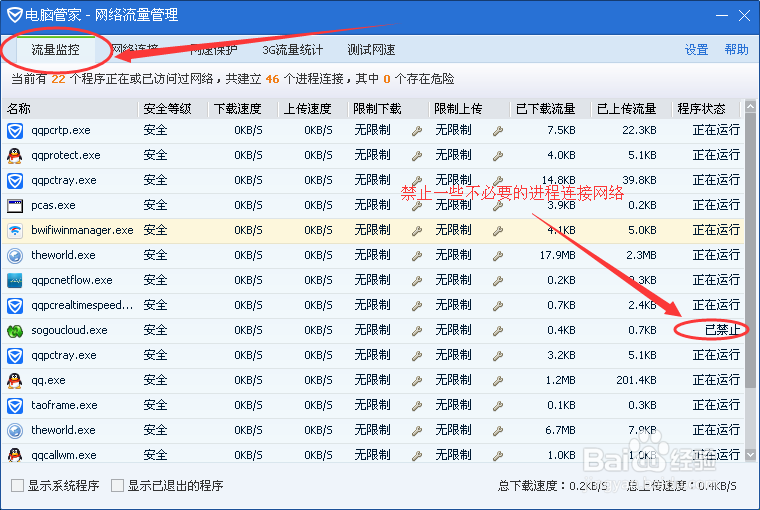The width and height of the screenshot is (760, 510).
Task: Open 帮助 link
Action: click(736, 49)
